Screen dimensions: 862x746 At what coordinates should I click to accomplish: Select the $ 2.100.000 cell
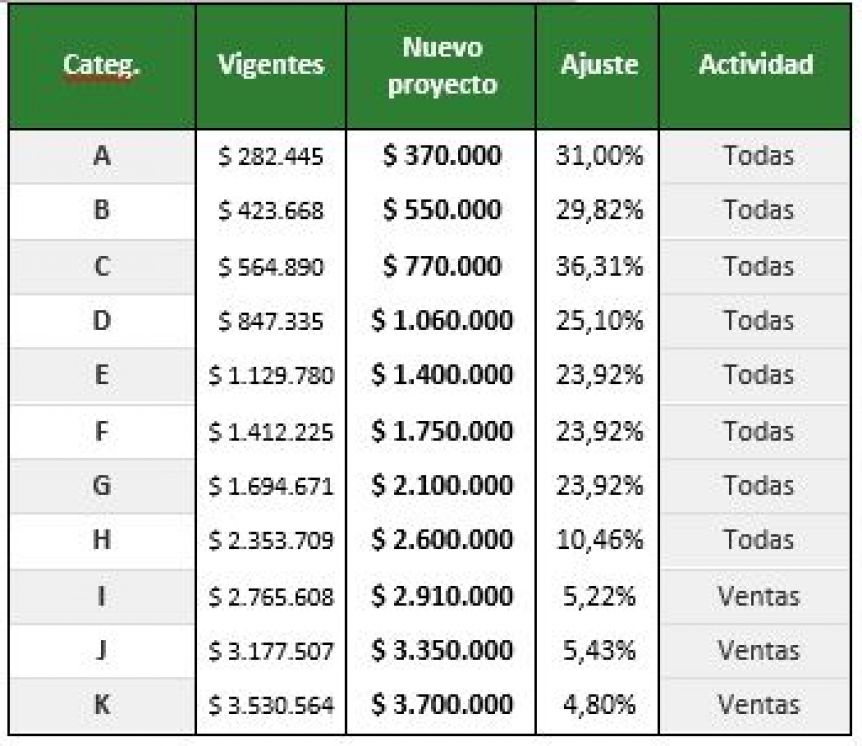click(441, 486)
